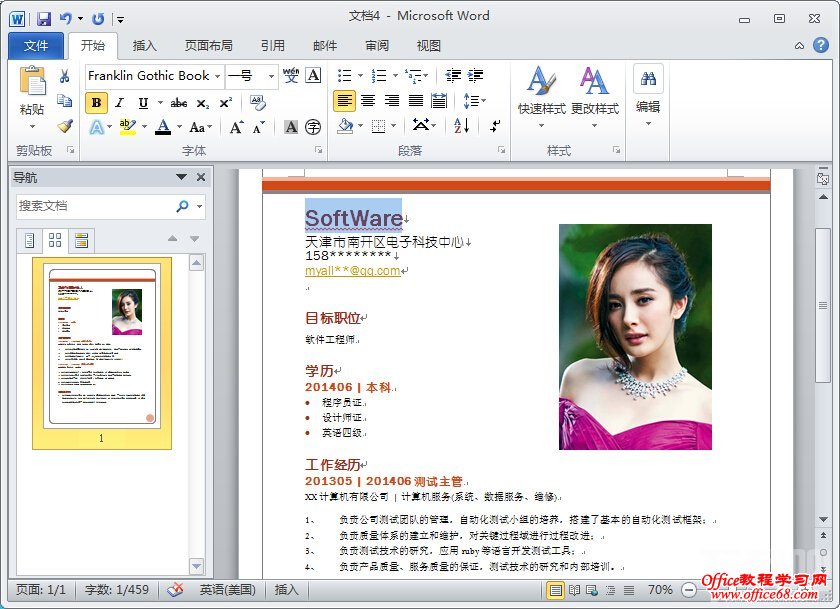
Task: Toggle Bold formatting button
Action: pyautogui.click(x=96, y=102)
